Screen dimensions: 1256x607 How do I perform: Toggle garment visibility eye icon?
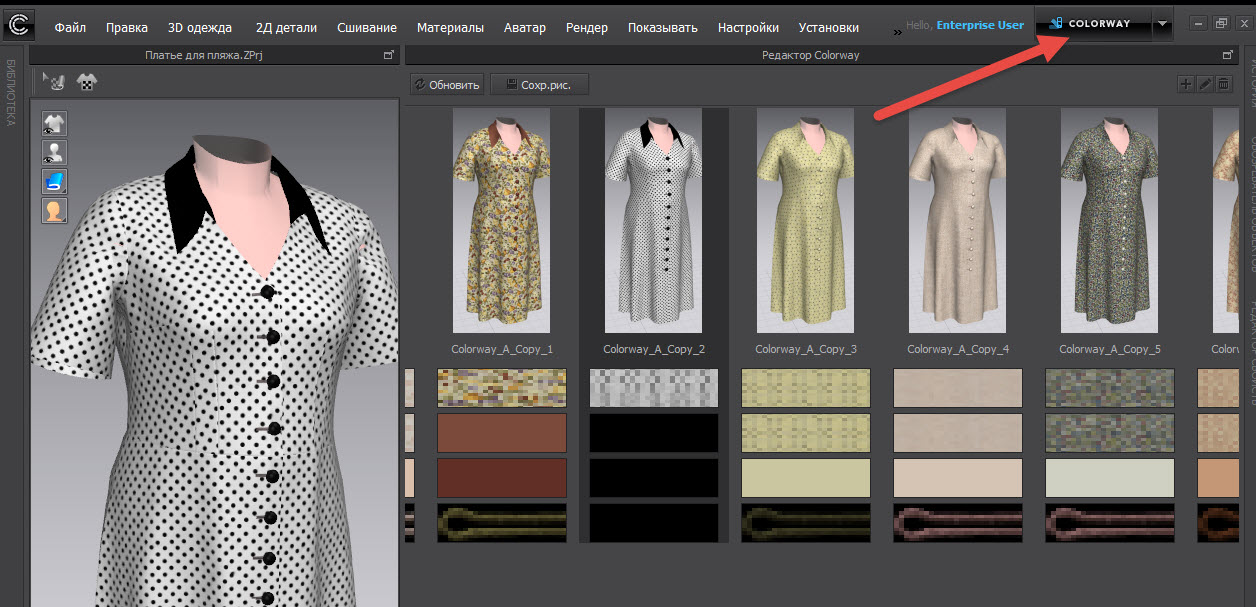54,123
